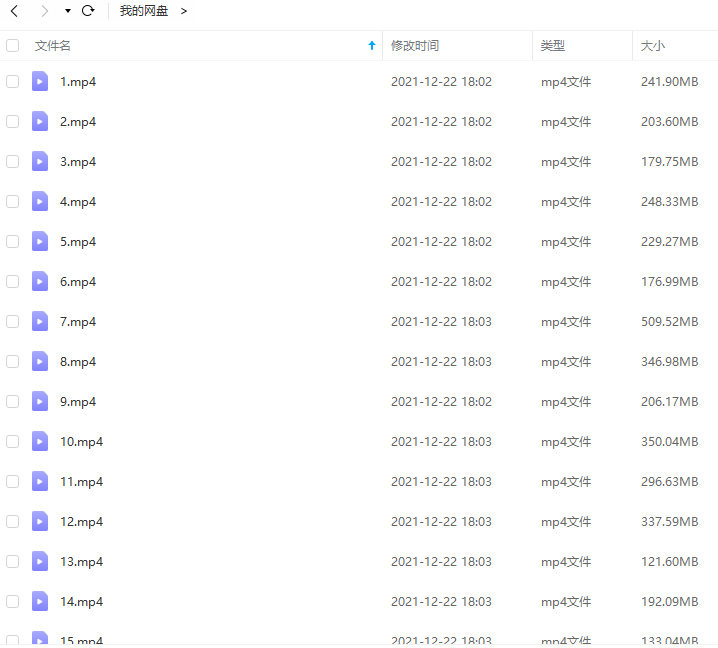The height and width of the screenshot is (648, 718).
Task: Click the video icon of 14.mp4
Action: (x=40, y=601)
